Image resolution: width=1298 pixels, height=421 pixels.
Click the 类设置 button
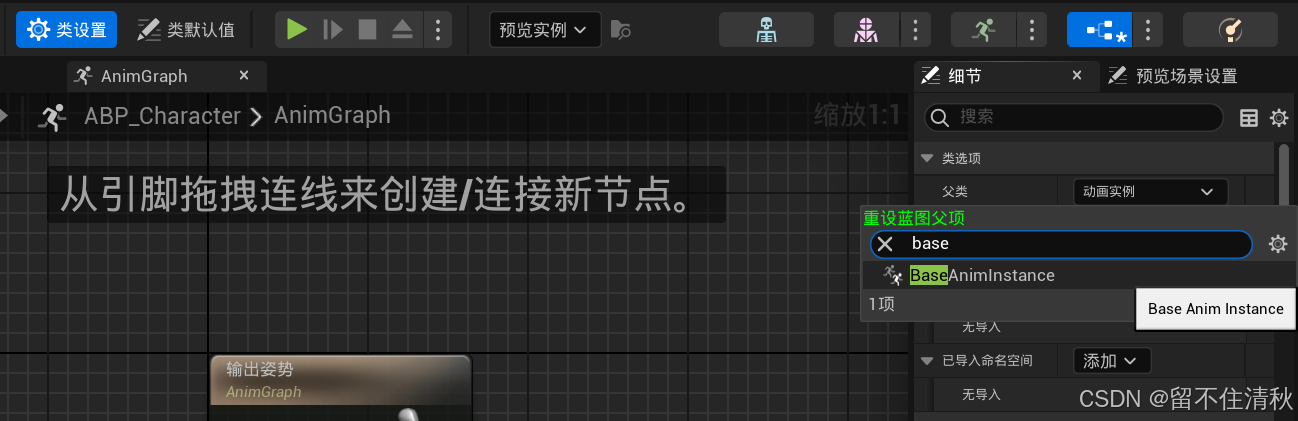coord(67,30)
